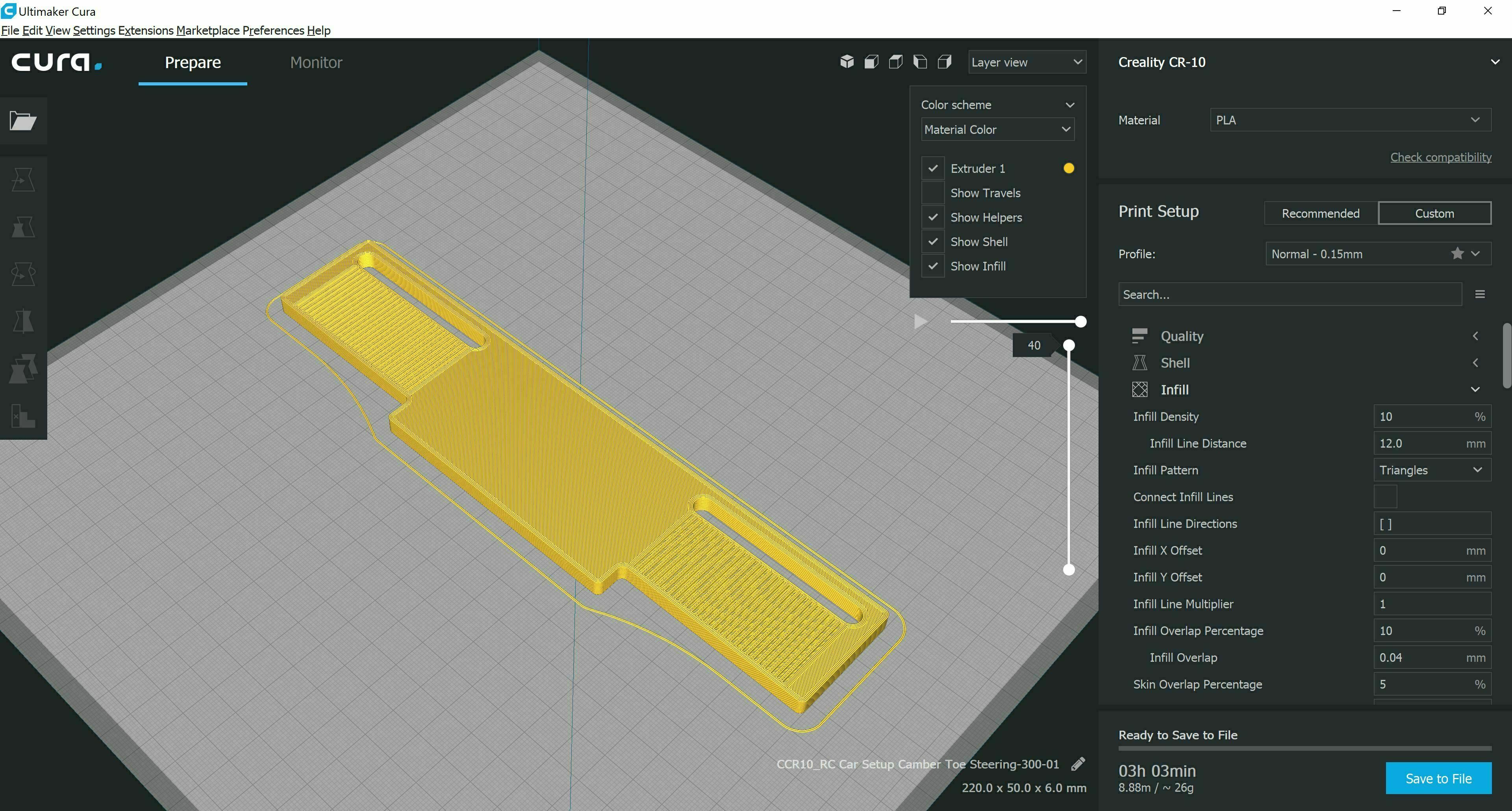Image resolution: width=1512 pixels, height=811 pixels.
Task: Open the Layer view mode dropdown
Action: (1027, 62)
